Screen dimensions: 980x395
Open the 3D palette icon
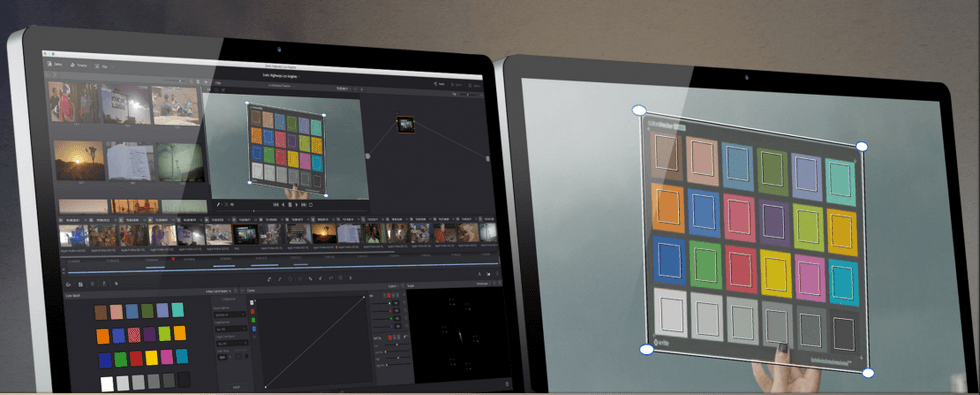340,279
